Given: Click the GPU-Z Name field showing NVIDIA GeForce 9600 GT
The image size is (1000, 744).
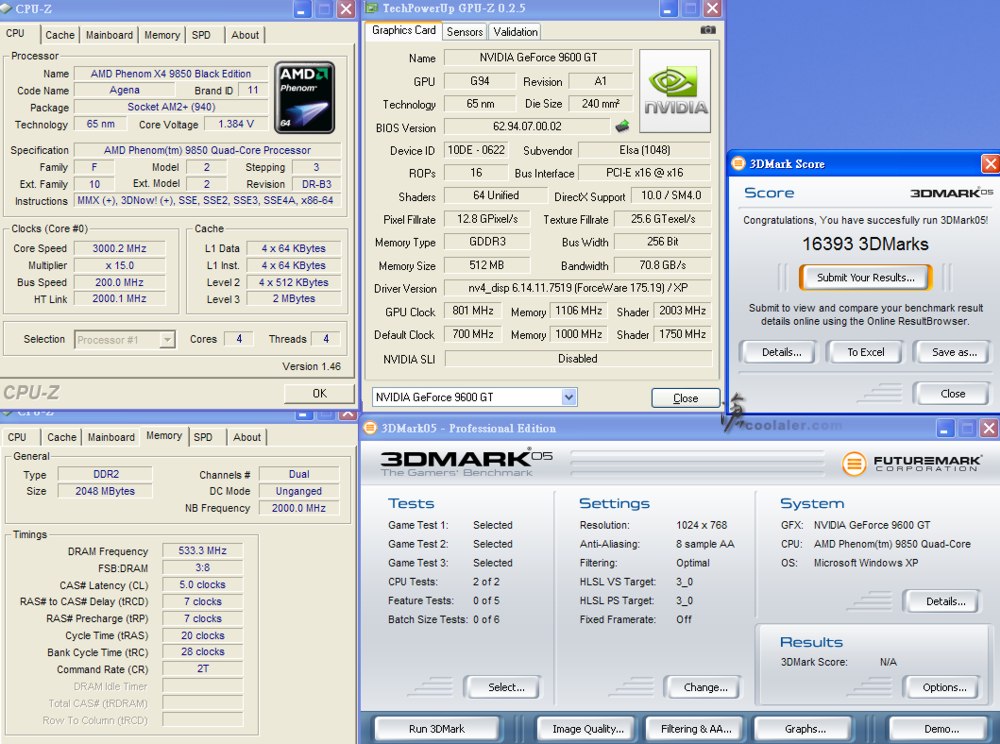Looking at the screenshot, I should point(538,57).
